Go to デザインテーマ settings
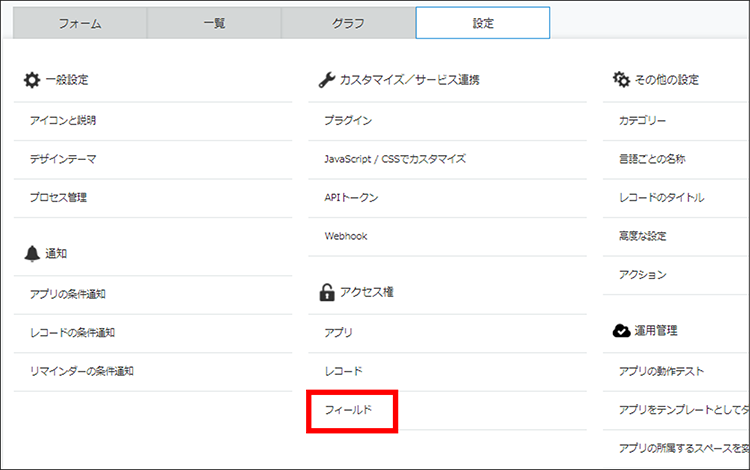Image resolution: width=750 pixels, height=470 pixels. (x=63, y=159)
